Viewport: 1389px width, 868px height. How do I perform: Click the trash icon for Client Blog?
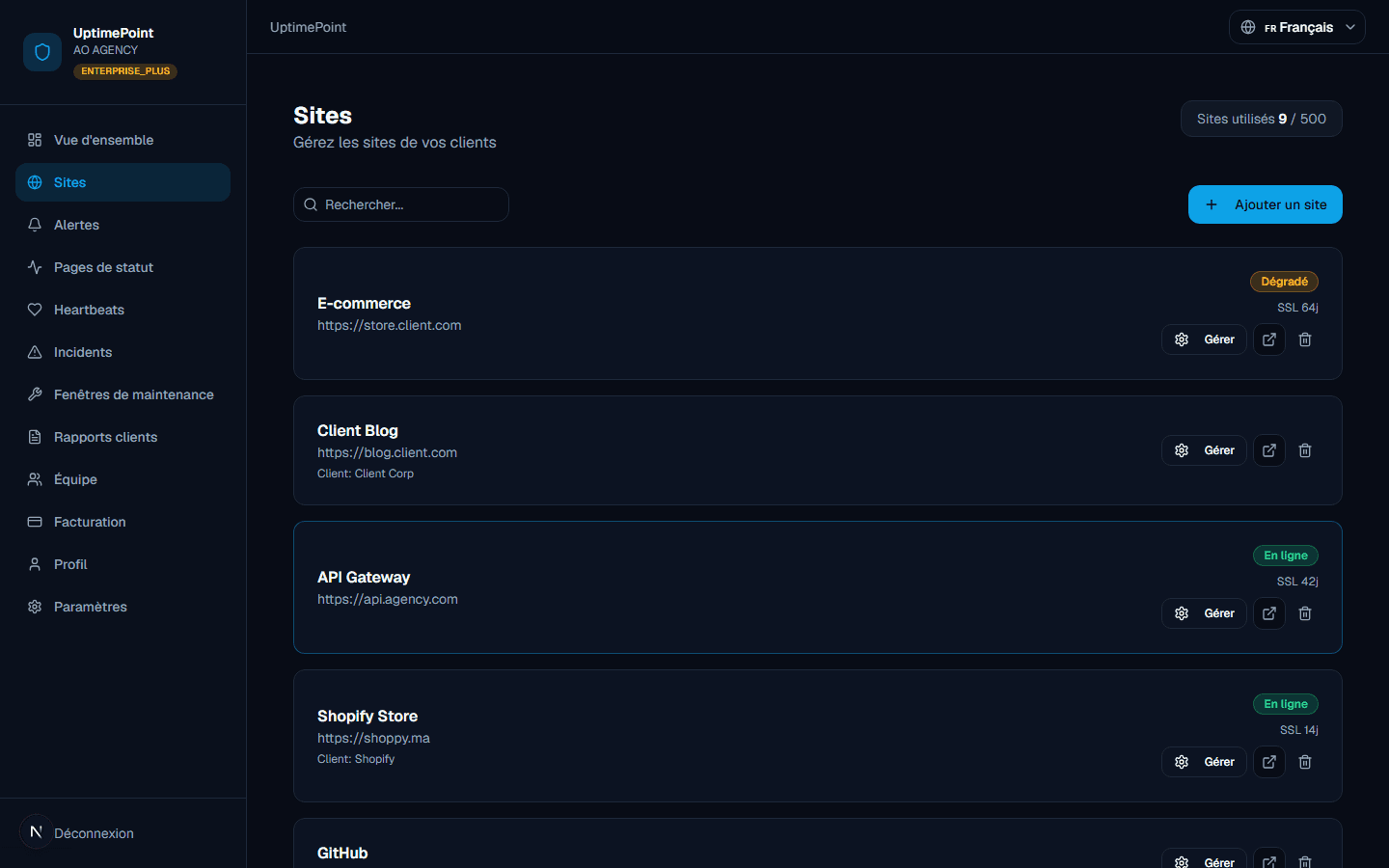click(1305, 450)
